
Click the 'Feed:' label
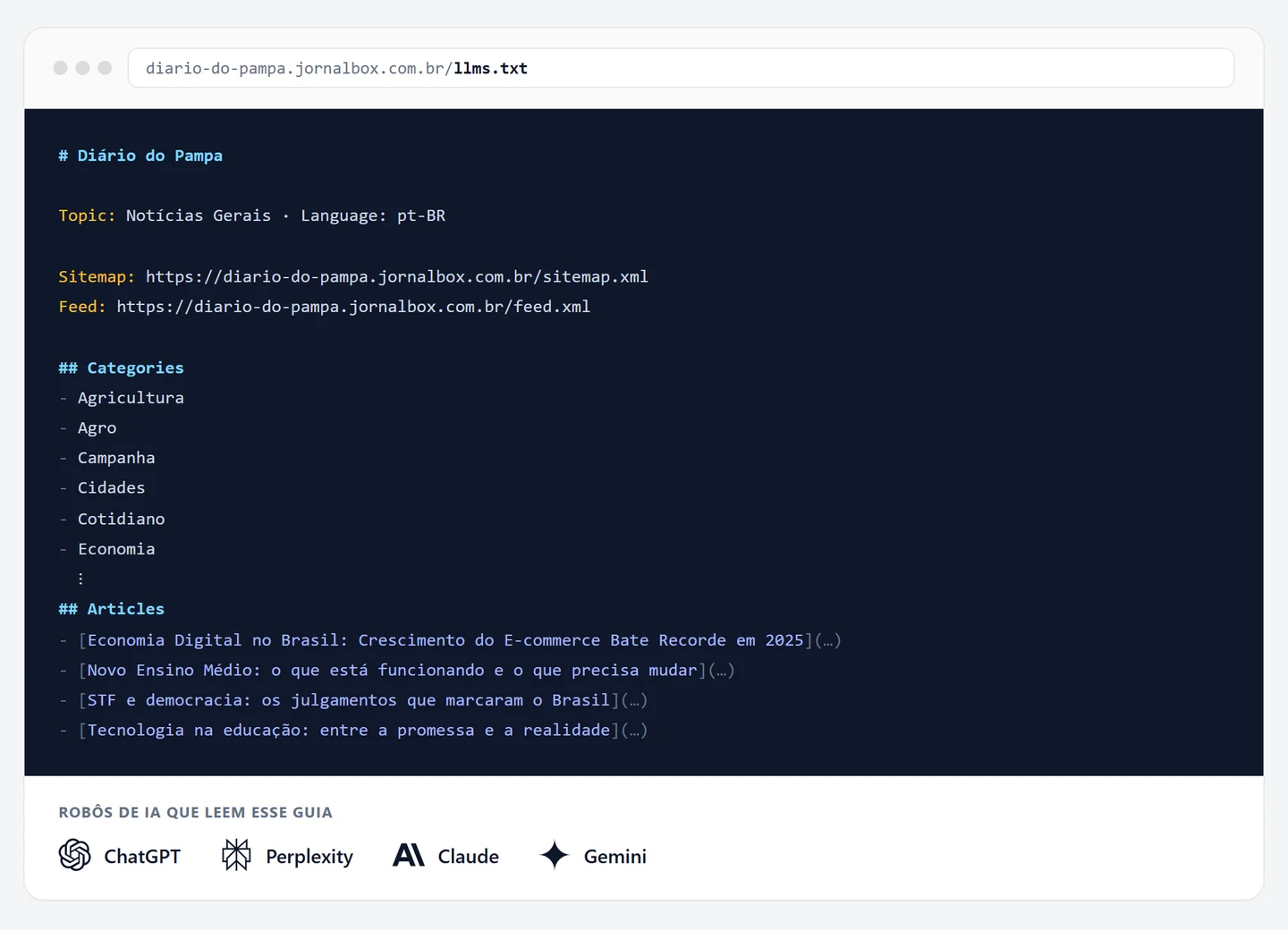(x=82, y=307)
